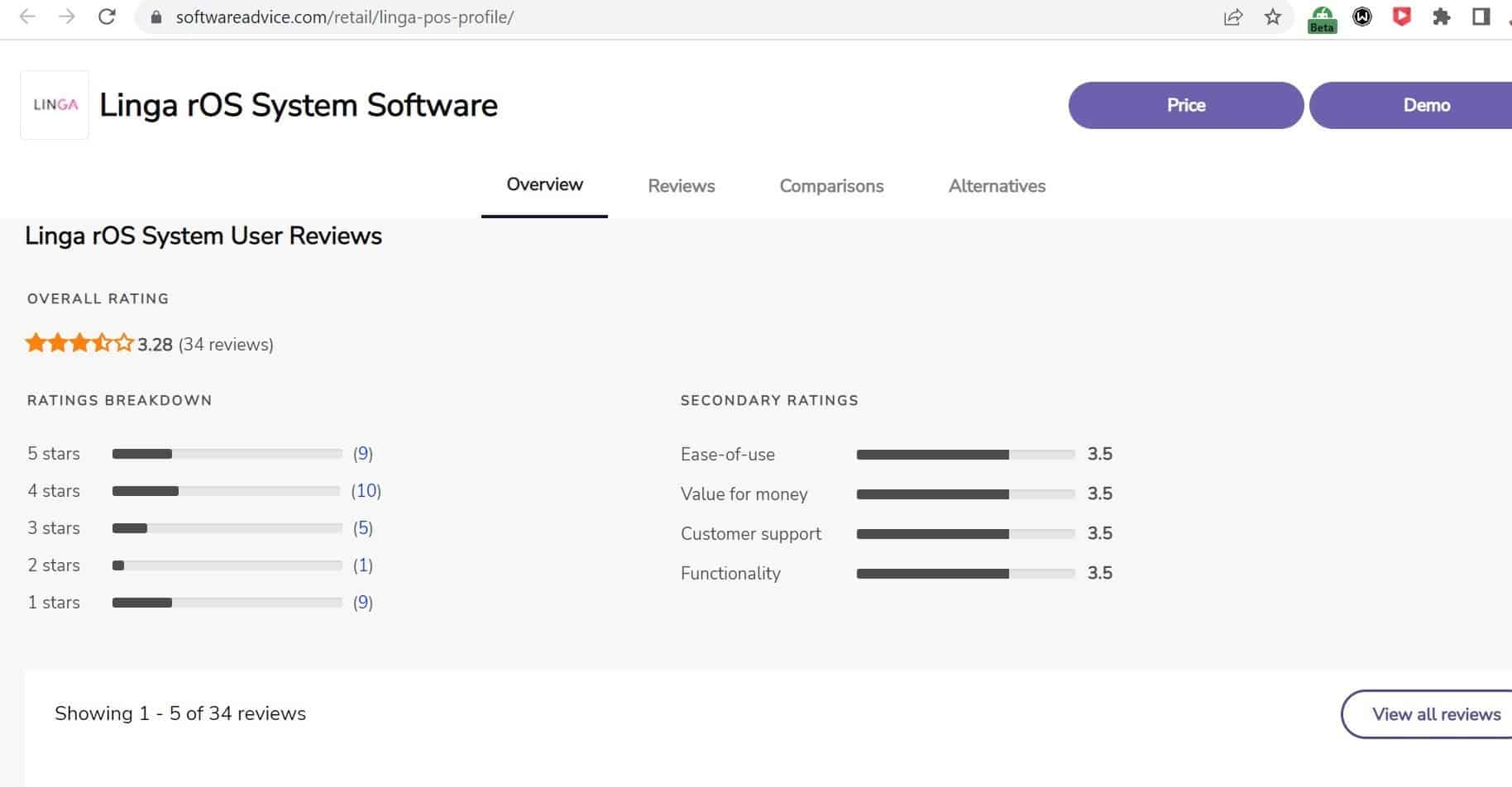
Task: Filter by 5 stars count (9)
Action: pyautogui.click(x=363, y=454)
